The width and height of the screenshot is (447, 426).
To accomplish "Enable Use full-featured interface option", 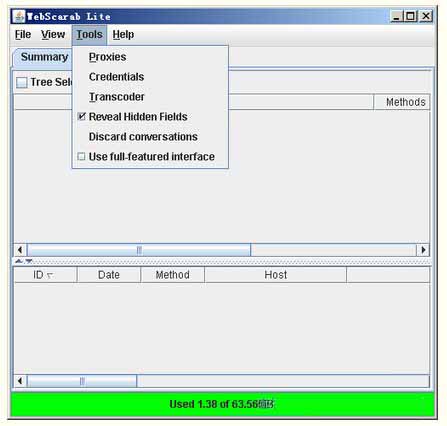I will pyautogui.click(x=146, y=156).
